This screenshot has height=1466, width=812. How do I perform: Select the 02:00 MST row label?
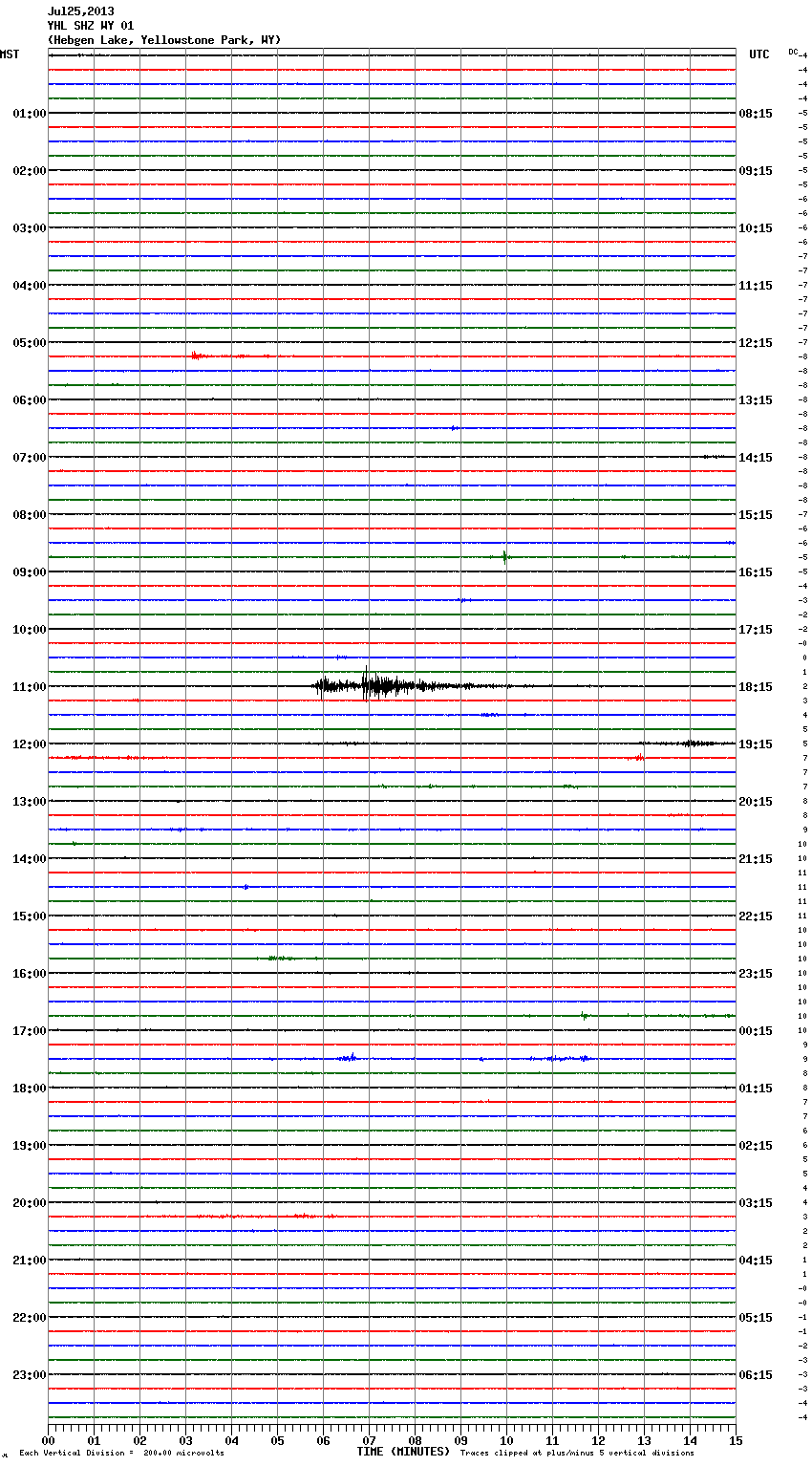click(29, 171)
